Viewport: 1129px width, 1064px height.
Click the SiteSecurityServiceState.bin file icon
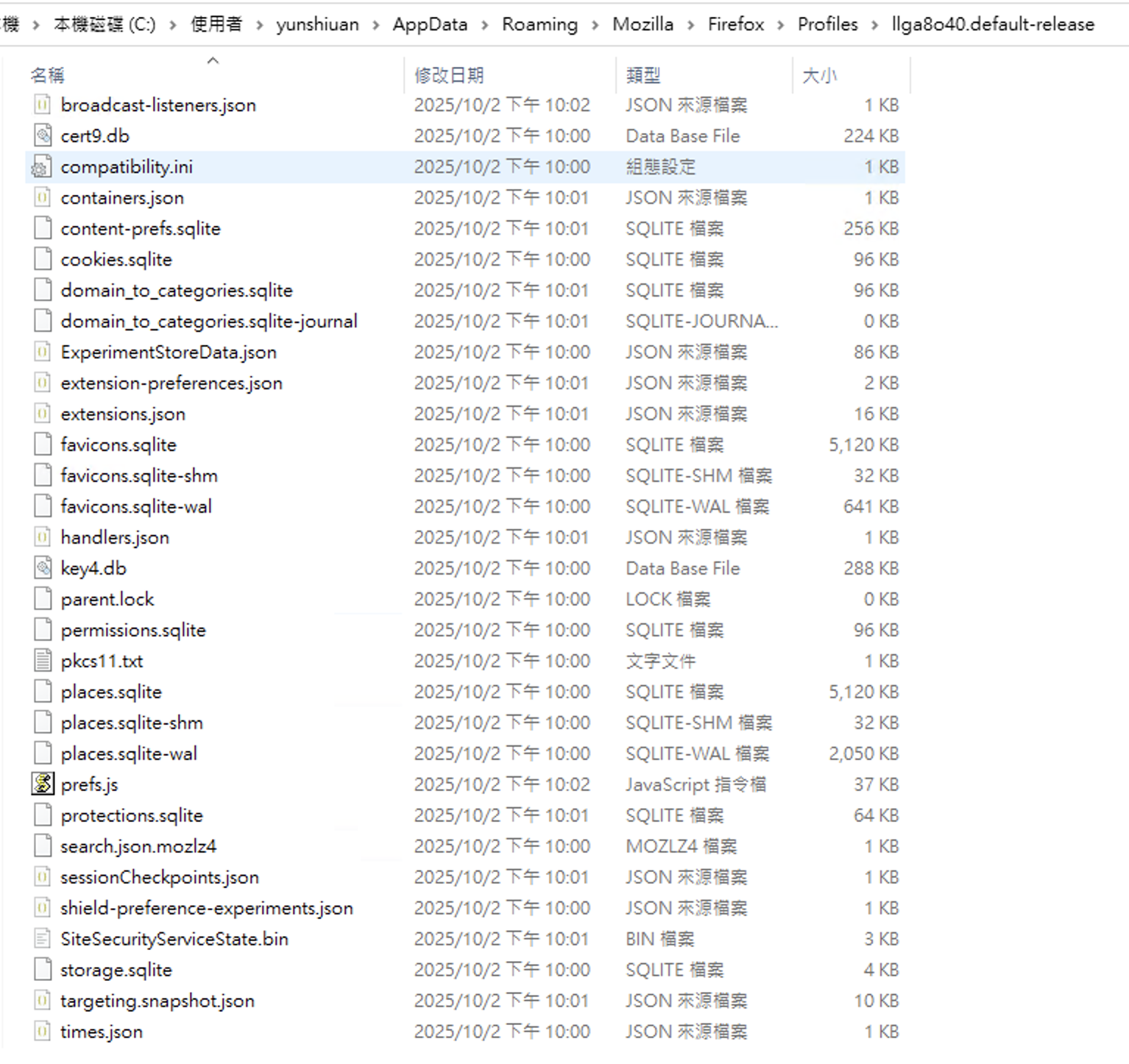[x=43, y=940]
